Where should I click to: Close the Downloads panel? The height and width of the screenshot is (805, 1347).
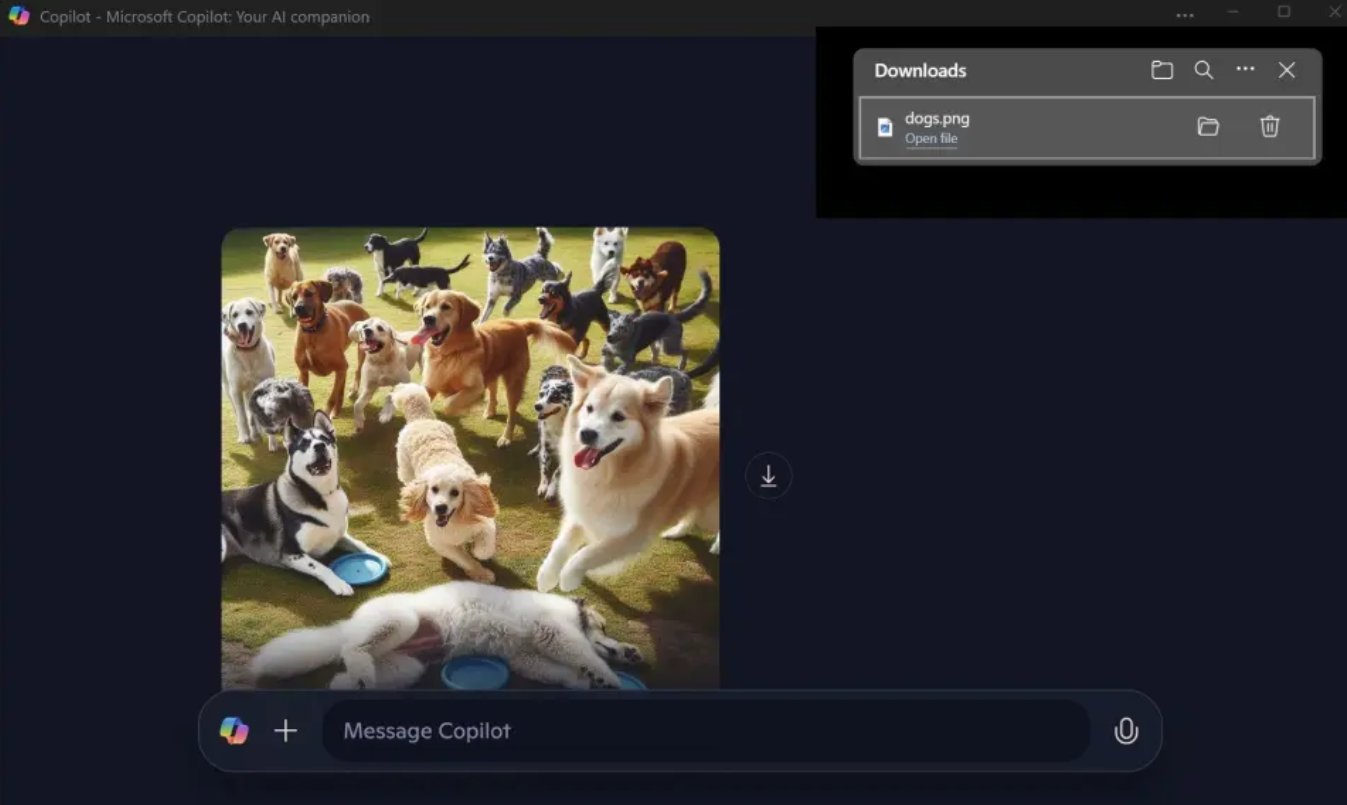point(1287,70)
